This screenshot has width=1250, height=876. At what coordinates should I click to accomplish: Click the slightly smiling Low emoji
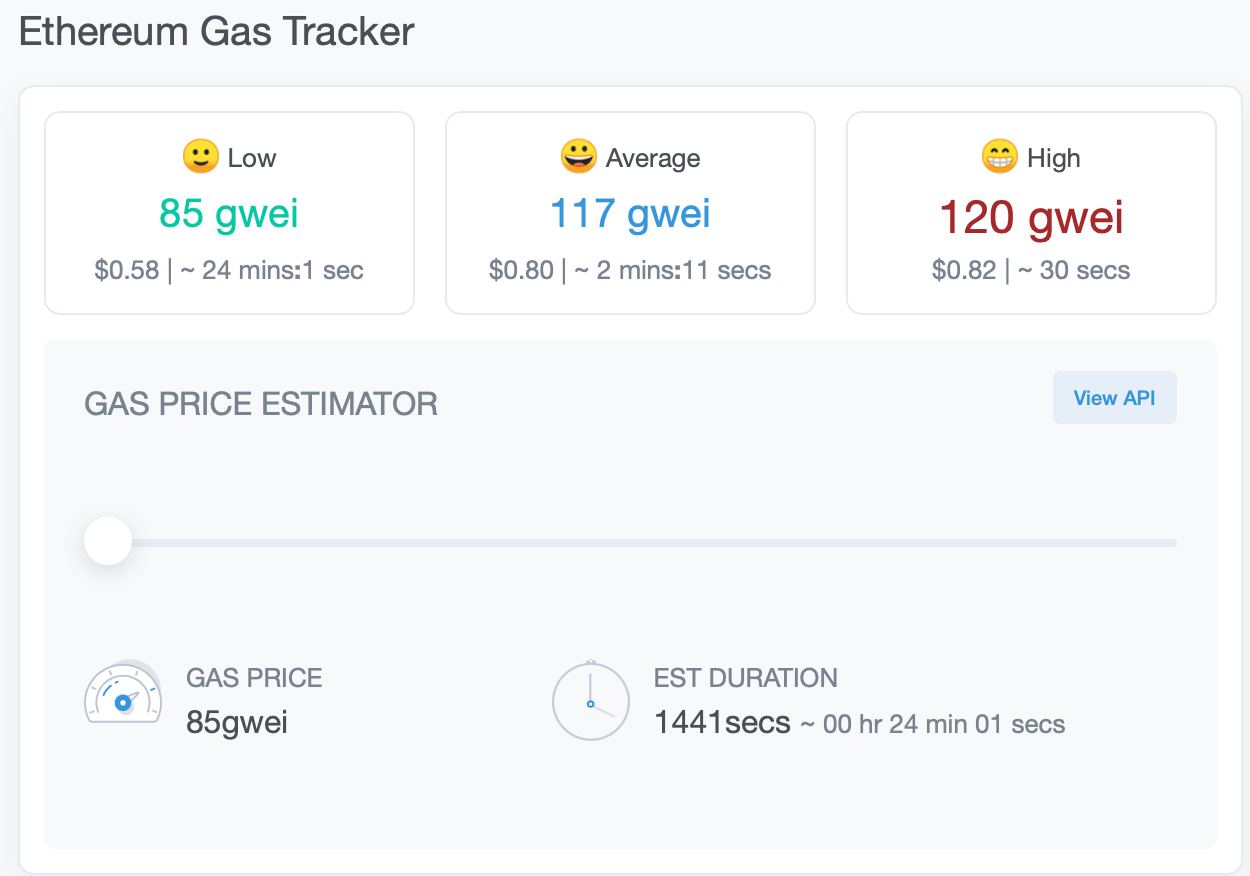pos(200,157)
